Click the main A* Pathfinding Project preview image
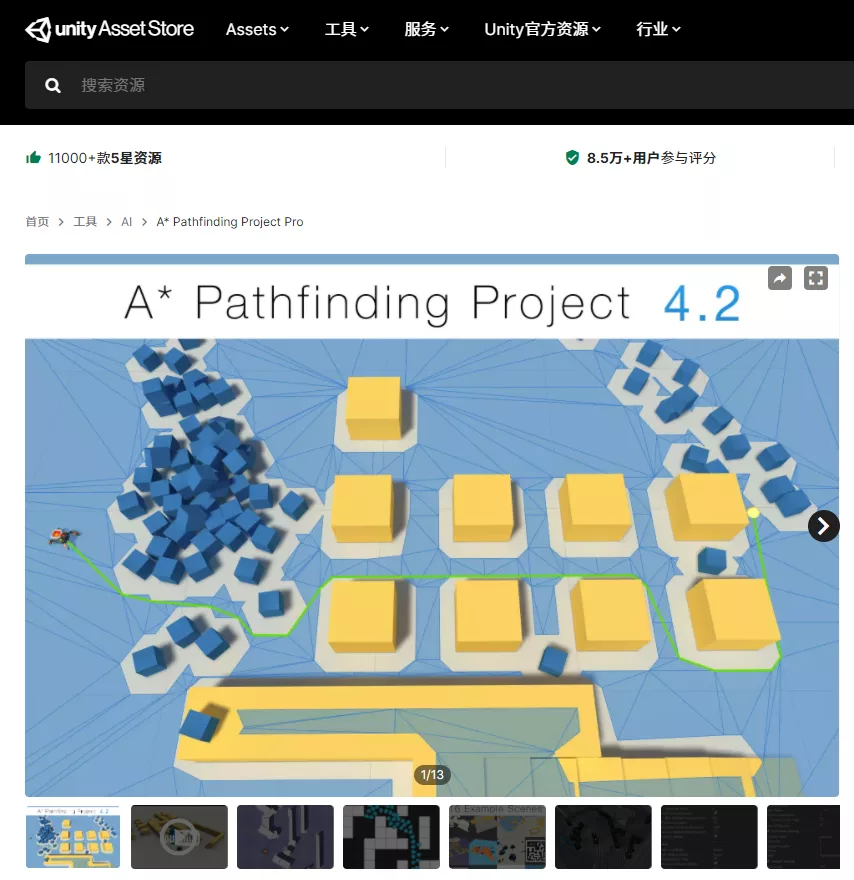 click(x=432, y=525)
